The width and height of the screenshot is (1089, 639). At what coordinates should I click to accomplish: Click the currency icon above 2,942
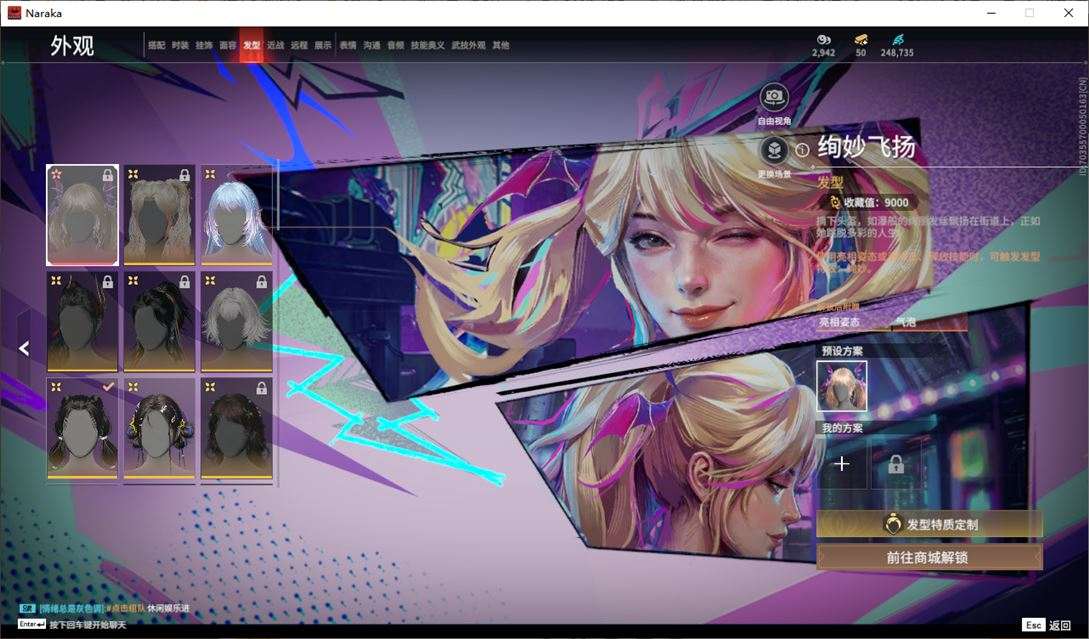824,40
